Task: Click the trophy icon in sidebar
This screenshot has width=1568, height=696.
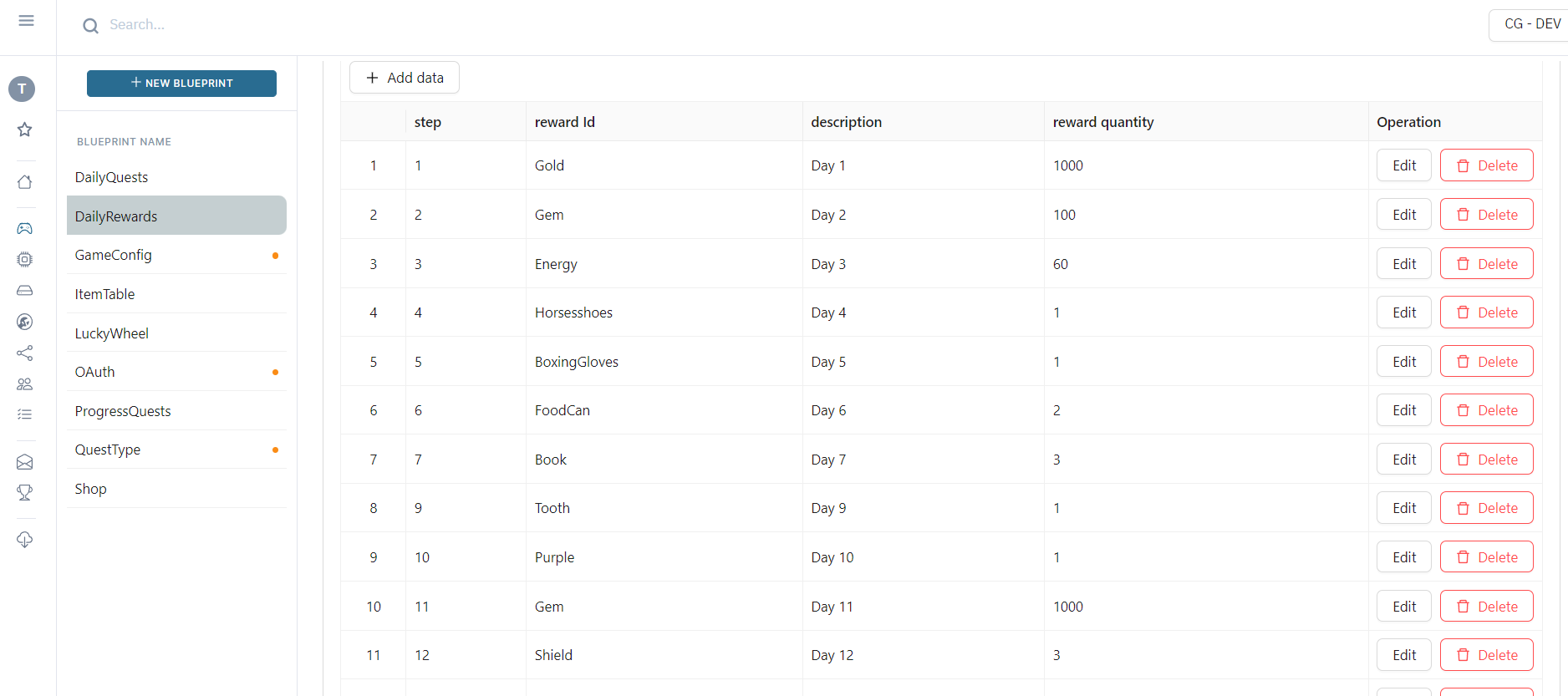Action: click(x=25, y=493)
